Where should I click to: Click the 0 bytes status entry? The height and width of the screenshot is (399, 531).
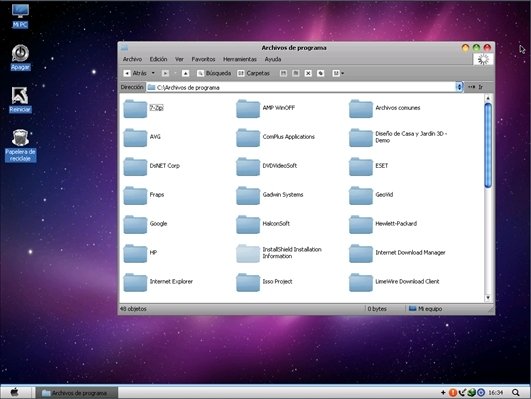coord(377,309)
